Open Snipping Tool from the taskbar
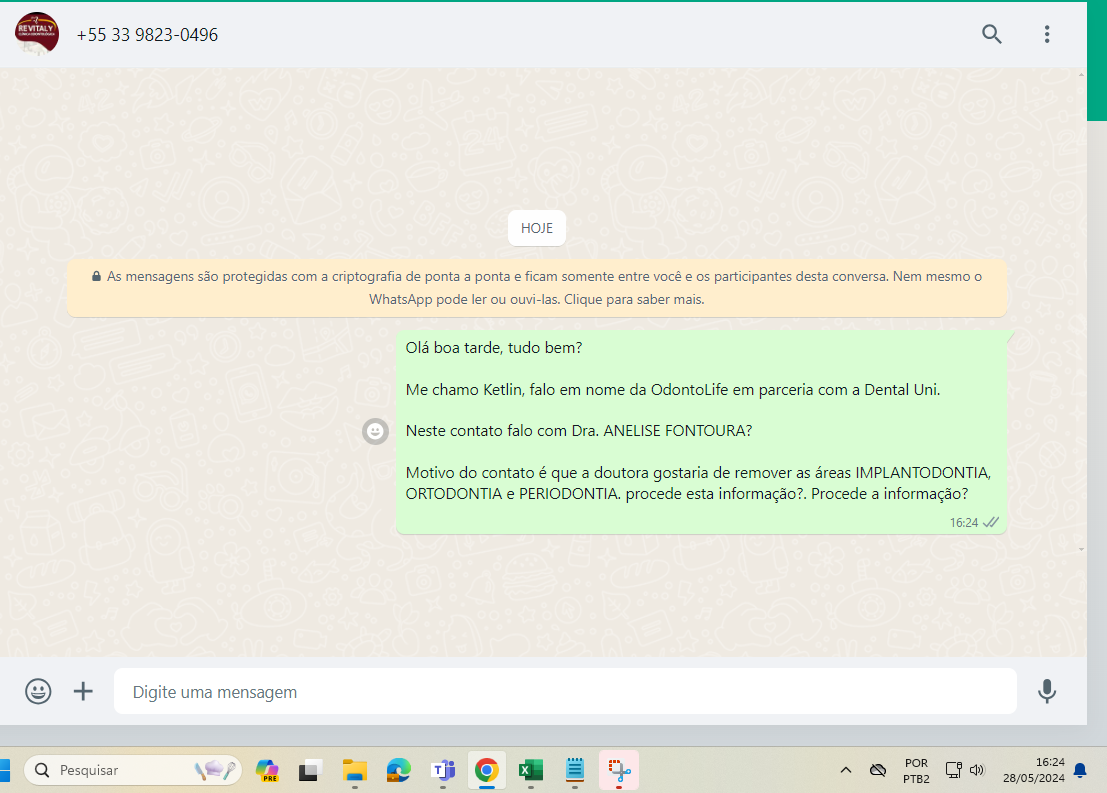 coord(619,770)
